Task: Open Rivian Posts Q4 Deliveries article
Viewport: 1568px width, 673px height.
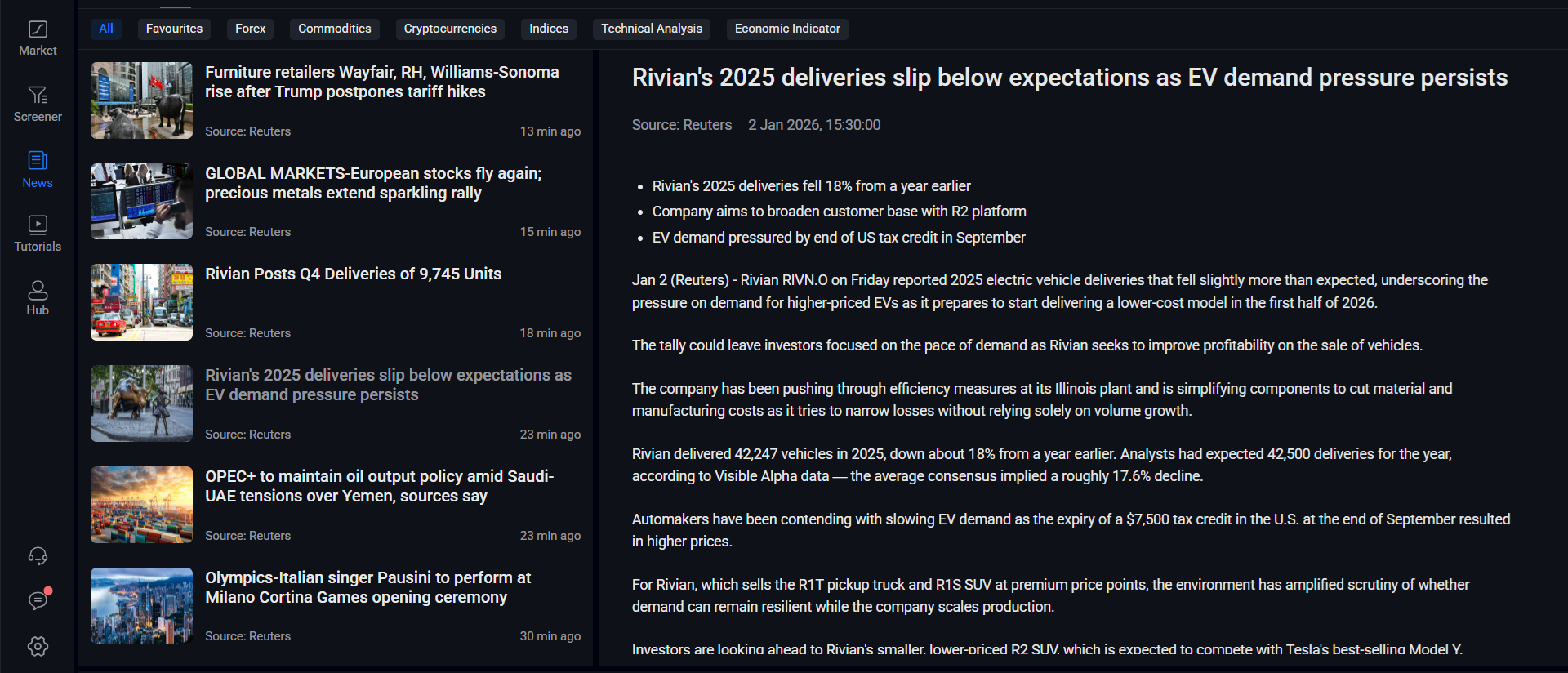Action: click(x=353, y=274)
